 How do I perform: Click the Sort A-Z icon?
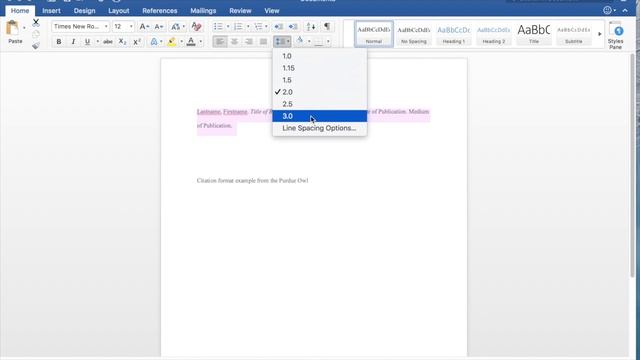coord(311,27)
